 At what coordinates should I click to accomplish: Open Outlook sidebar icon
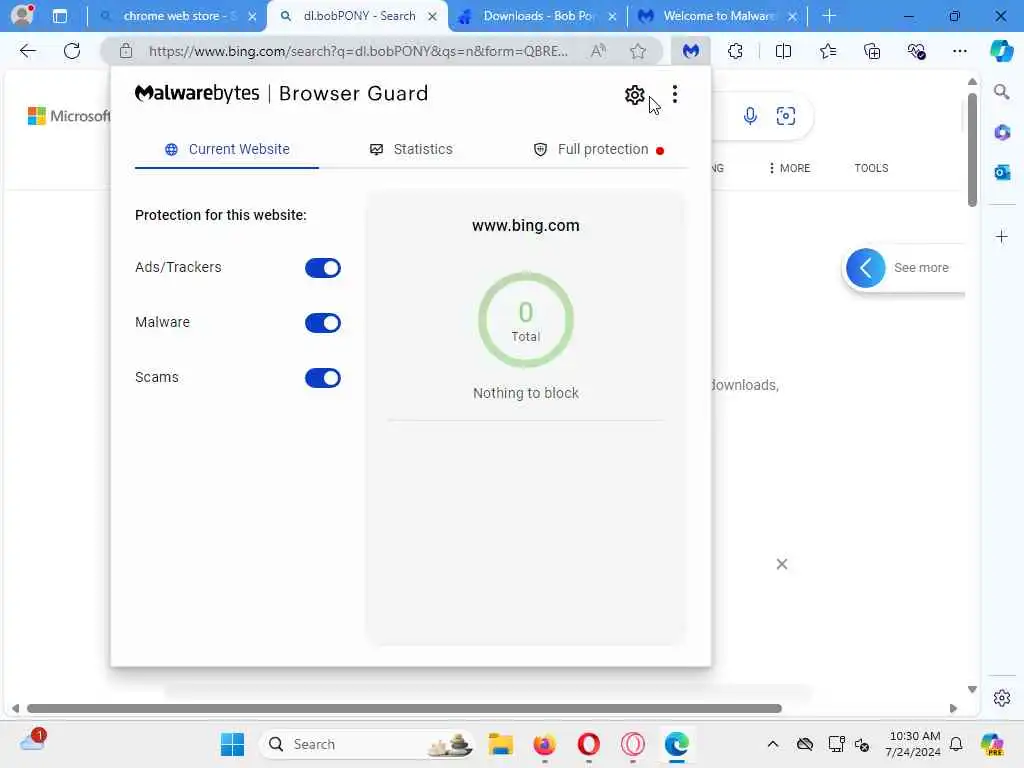1002,172
